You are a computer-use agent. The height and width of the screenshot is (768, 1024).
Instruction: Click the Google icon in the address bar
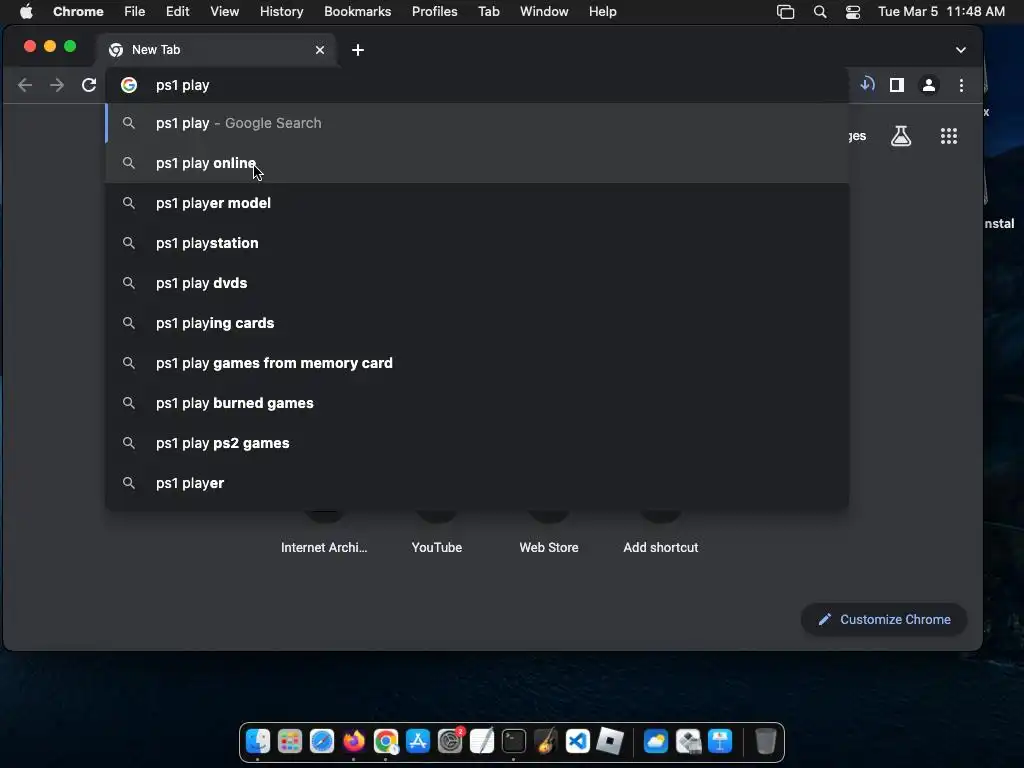pyautogui.click(x=129, y=85)
